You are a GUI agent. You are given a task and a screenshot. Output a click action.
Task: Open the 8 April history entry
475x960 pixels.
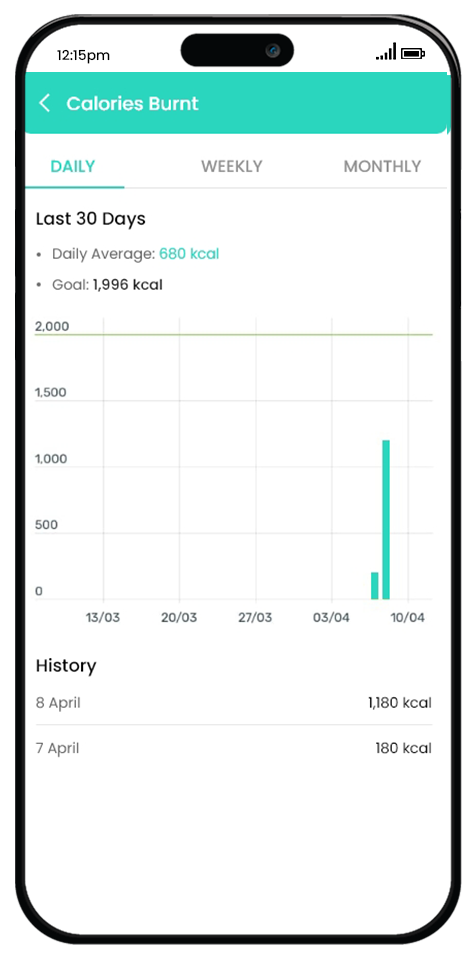pos(234,703)
